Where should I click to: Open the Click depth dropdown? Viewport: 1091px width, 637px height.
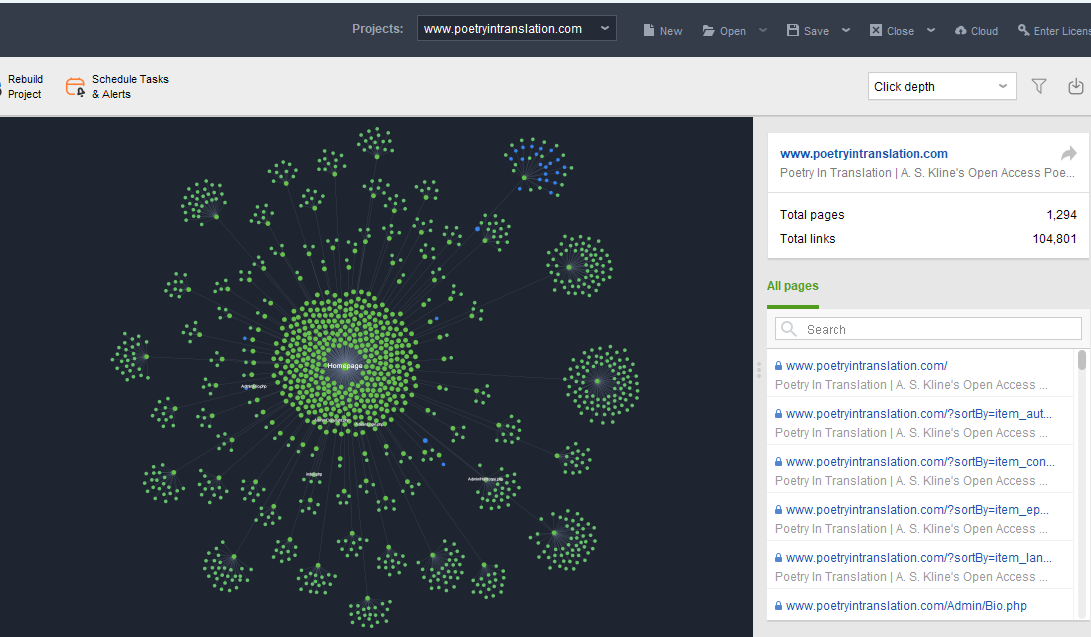pos(942,86)
